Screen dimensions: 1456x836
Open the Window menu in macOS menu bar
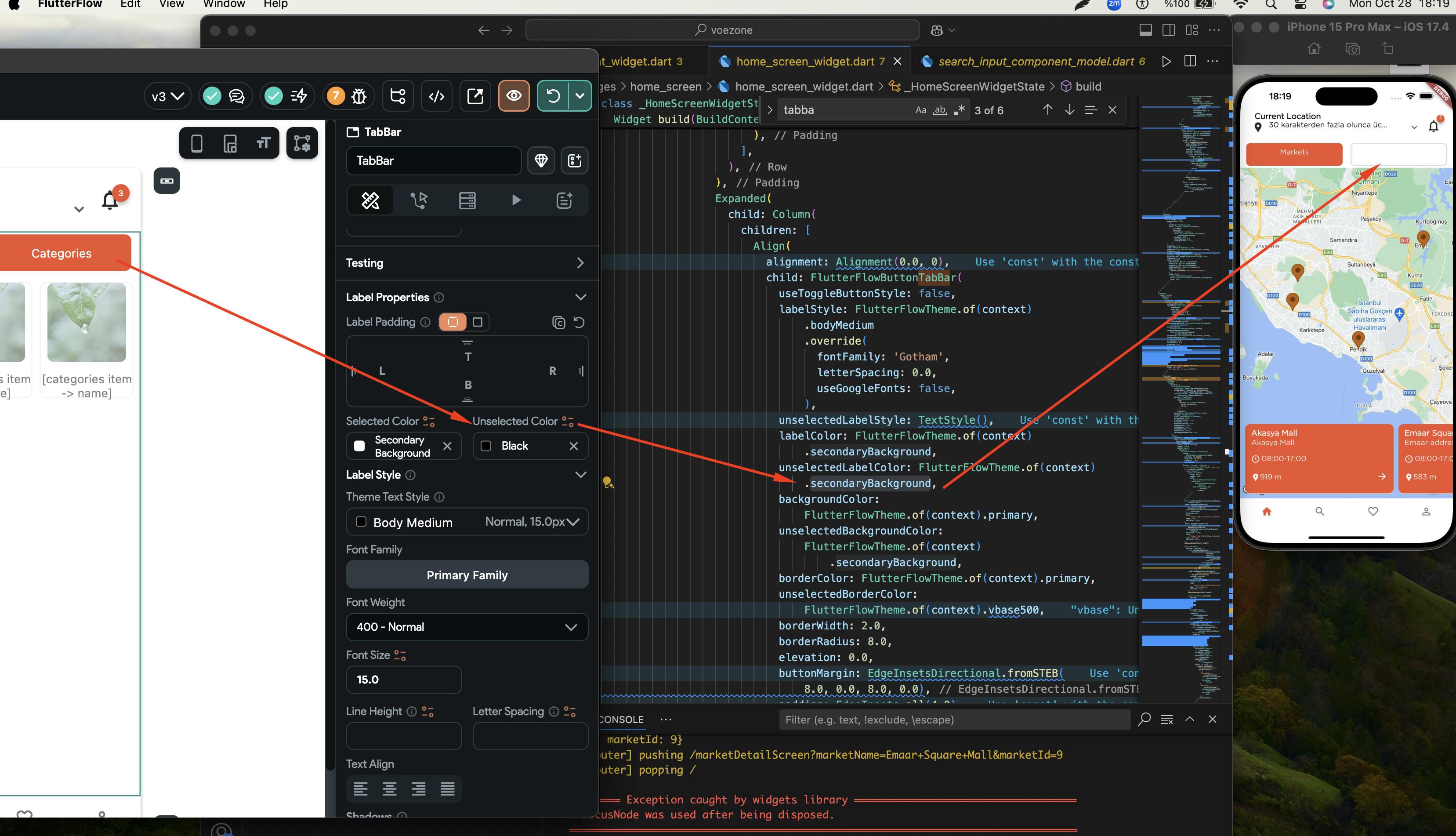click(224, 4)
